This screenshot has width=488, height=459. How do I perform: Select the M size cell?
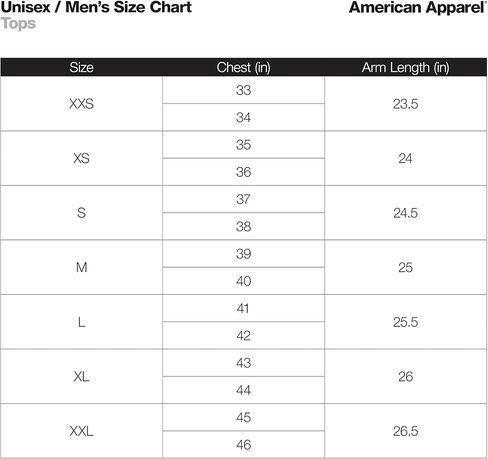tap(81, 267)
